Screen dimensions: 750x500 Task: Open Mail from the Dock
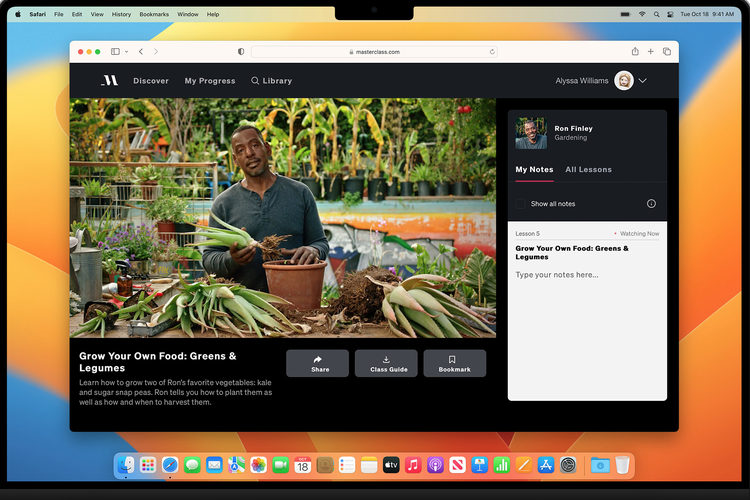[x=214, y=465]
